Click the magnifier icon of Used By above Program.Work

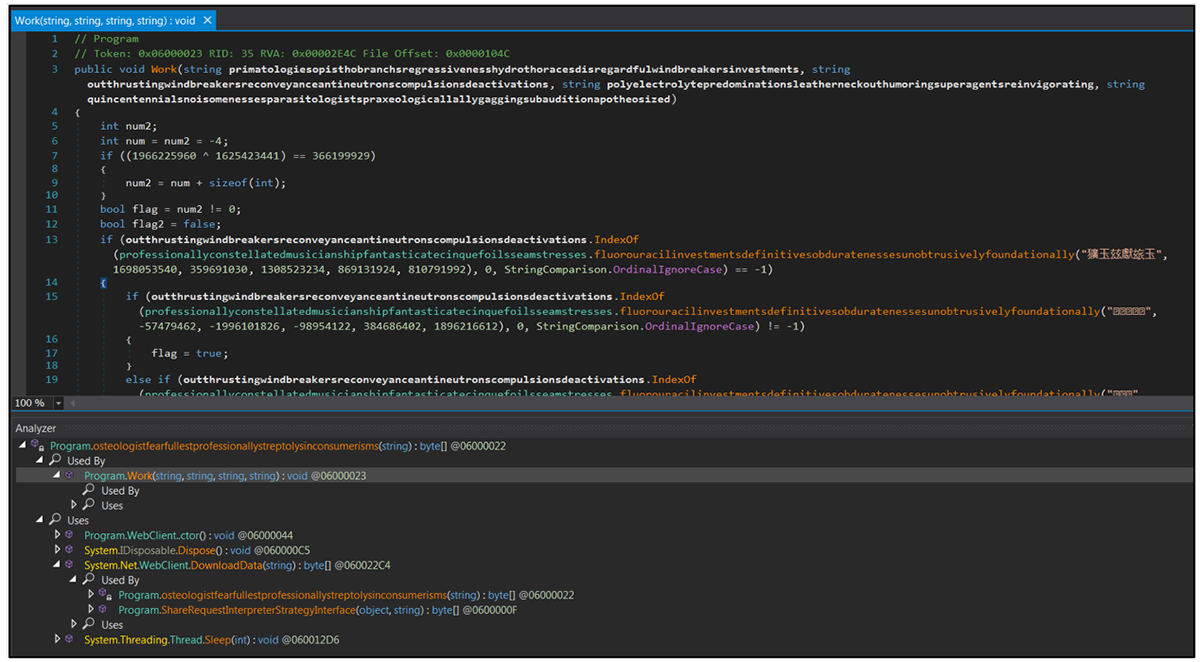pyautogui.click(x=55, y=461)
